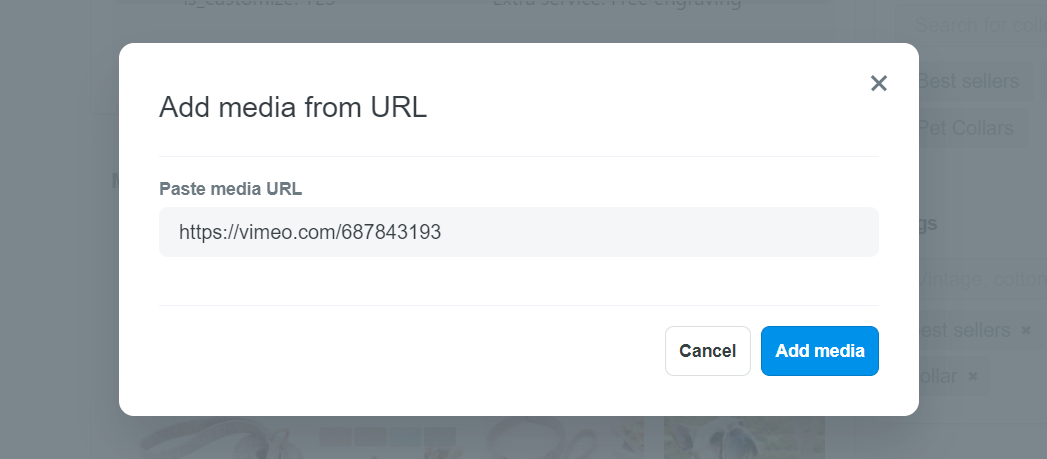Click the Extra service Free engraving text

click(617, 3)
